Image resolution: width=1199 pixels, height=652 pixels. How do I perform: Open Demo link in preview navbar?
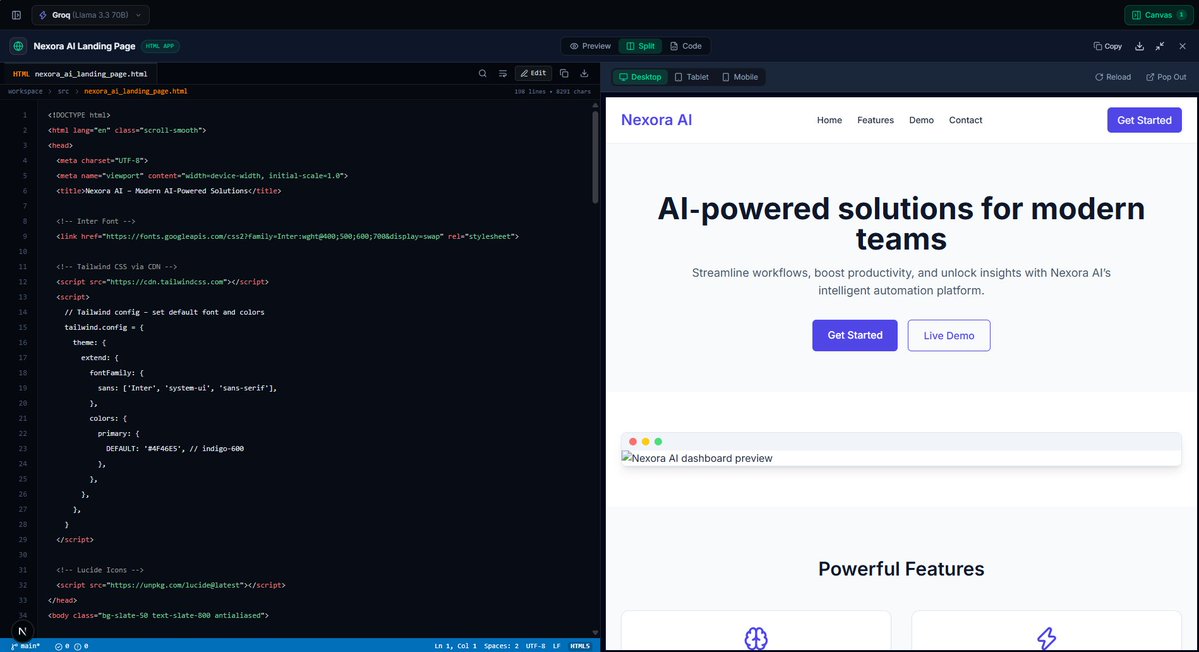(921, 120)
